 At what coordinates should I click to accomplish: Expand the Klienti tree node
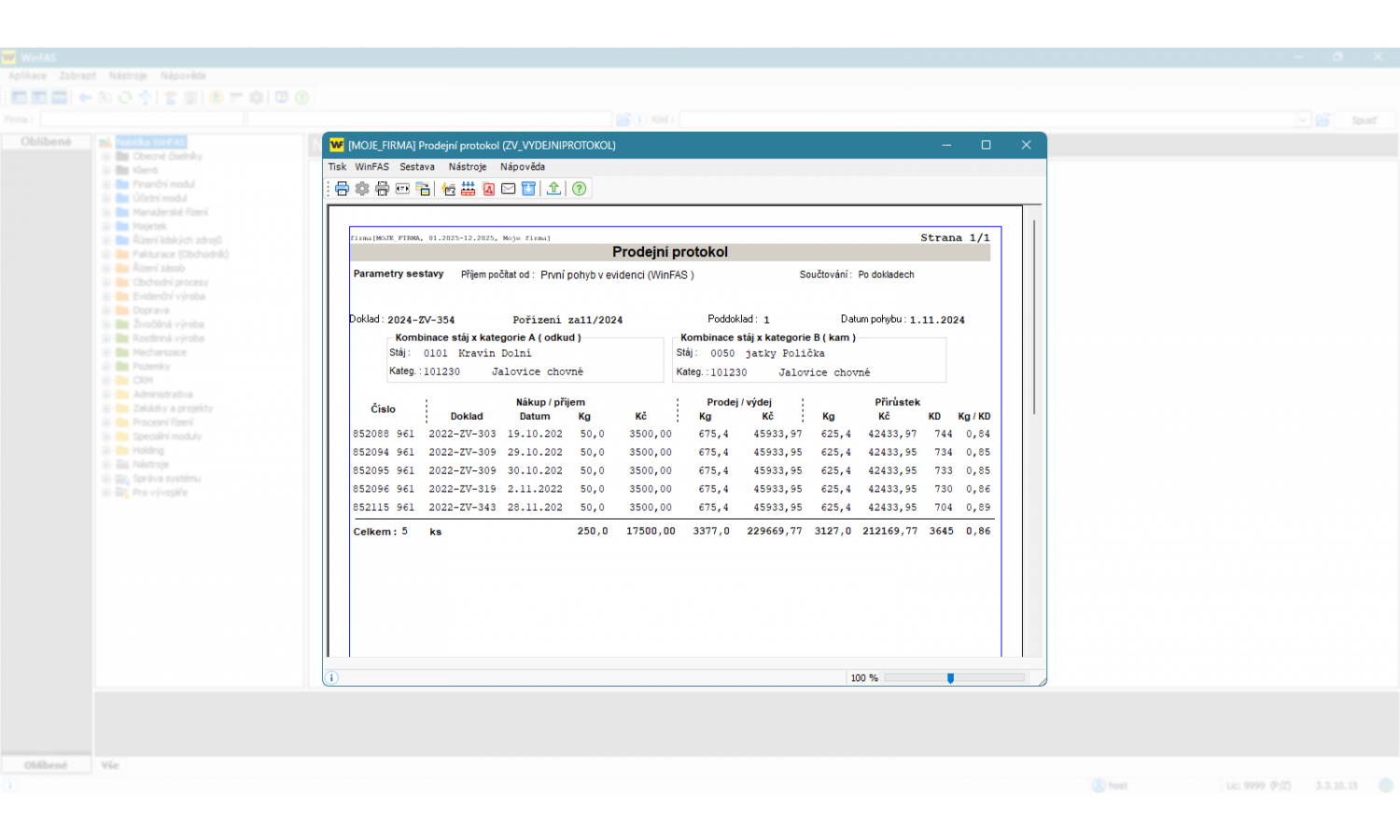[x=106, y=170]
